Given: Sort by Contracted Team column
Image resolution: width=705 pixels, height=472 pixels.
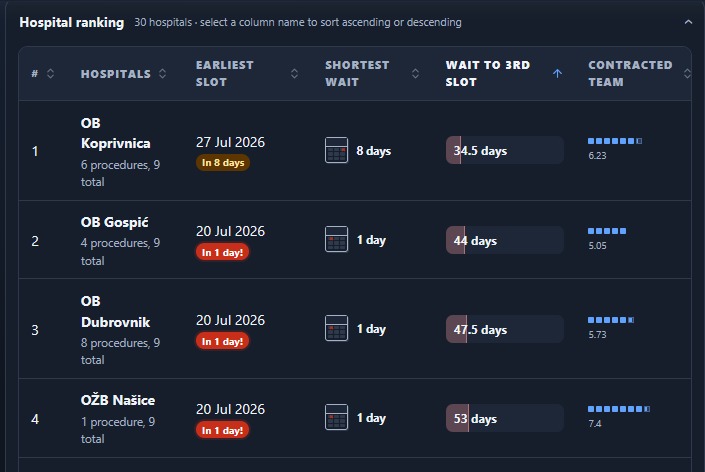Looking at the screenshot, I should [639, 73].
